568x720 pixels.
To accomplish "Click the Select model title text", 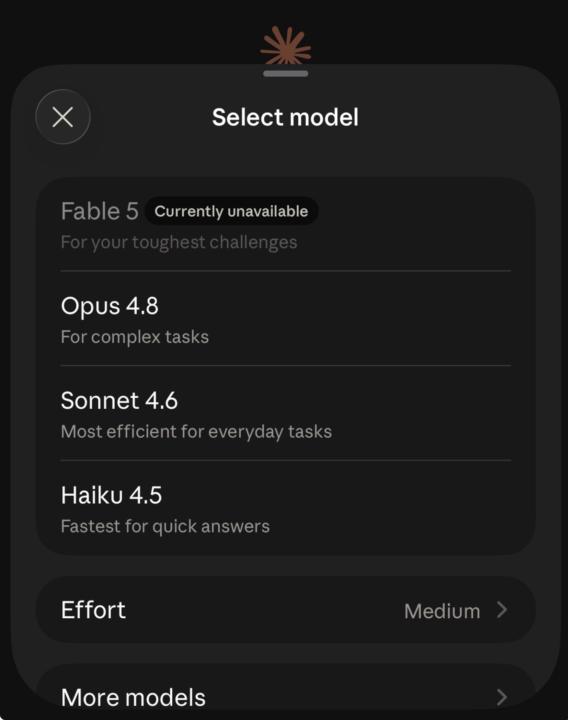I will [x=285, y=117].
